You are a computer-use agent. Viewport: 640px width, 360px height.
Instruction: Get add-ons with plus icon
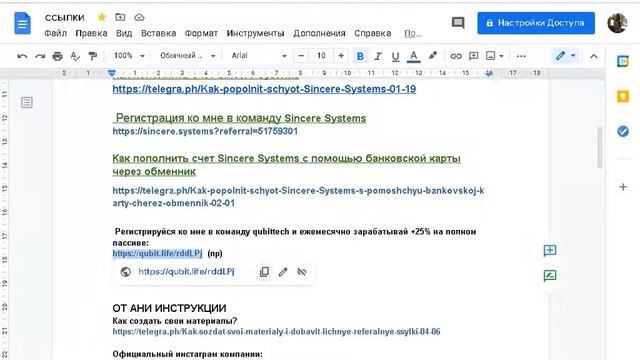pos(622,187)
